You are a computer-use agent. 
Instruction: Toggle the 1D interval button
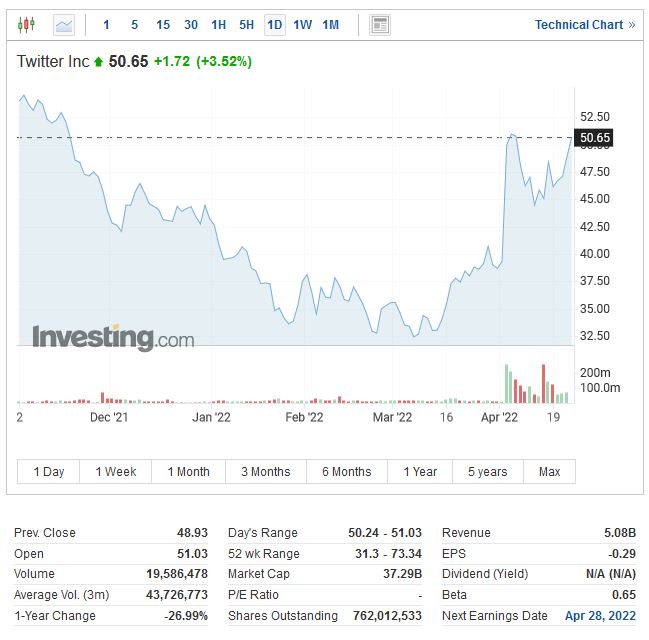(x=274, y=24)
